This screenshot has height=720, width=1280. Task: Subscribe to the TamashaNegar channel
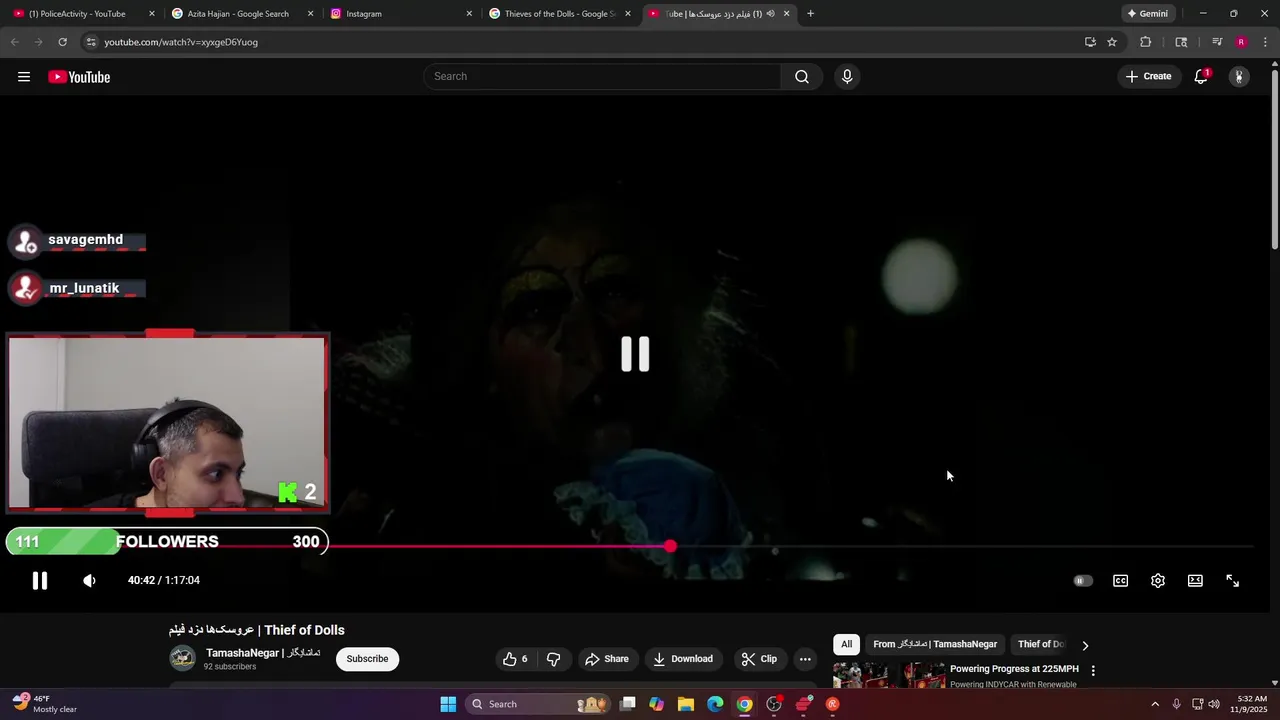[x=367, y=659]
